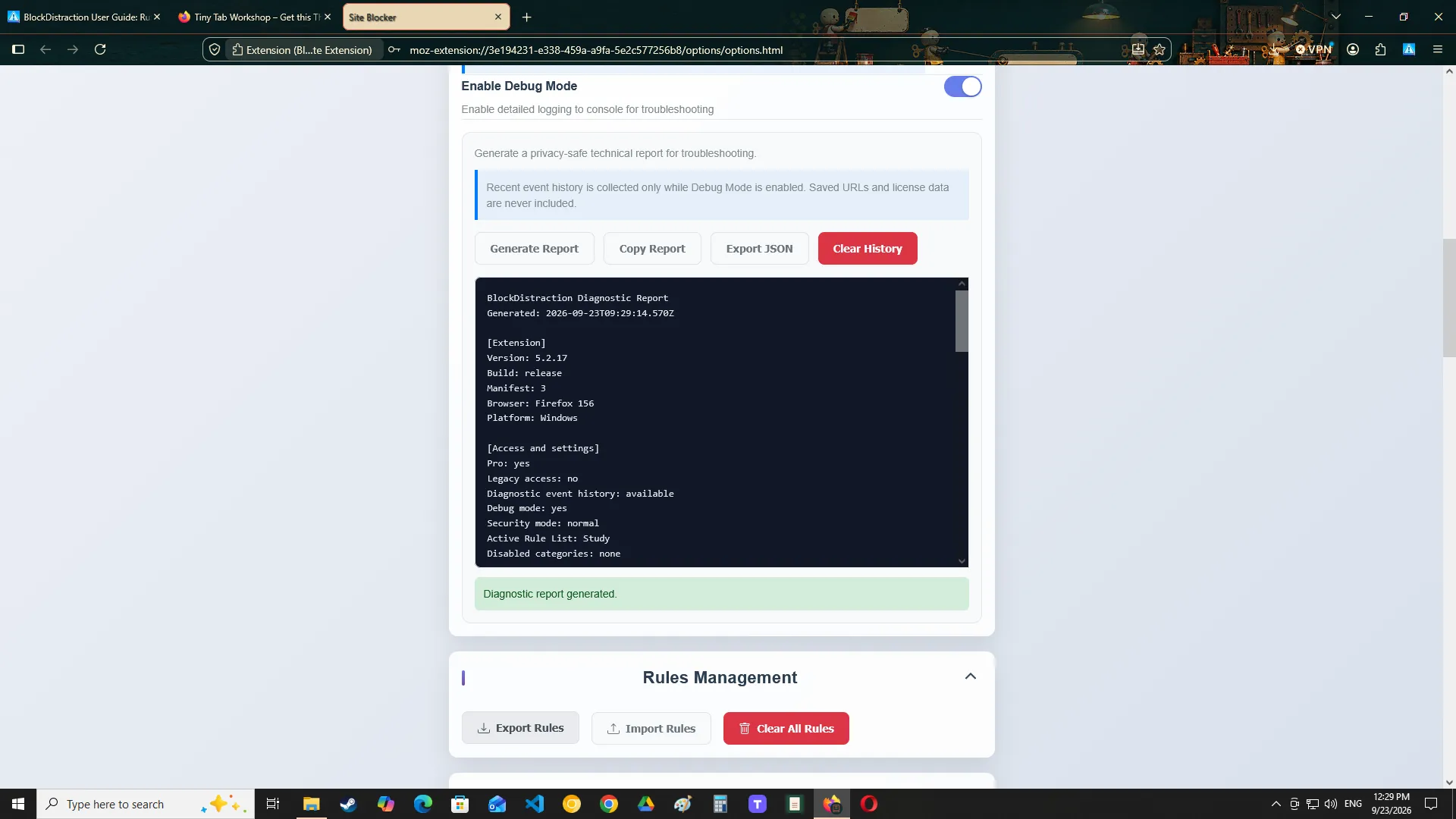Open the Calculator from the taskbar
1456x819 pixels.
[x=720, y=804]
